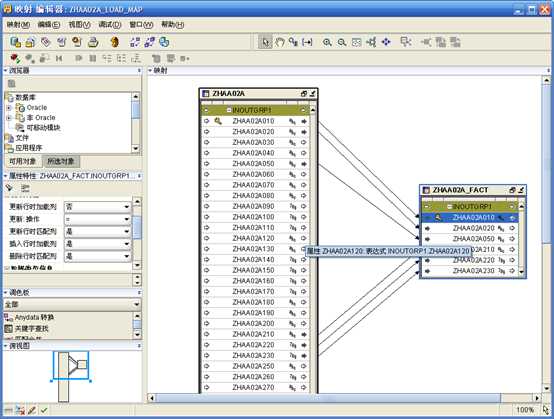Screen dimensions: 554x419
Task: Click the edit icon on ZHAA02A_FACT header
Action: click(x=521, y=190)
